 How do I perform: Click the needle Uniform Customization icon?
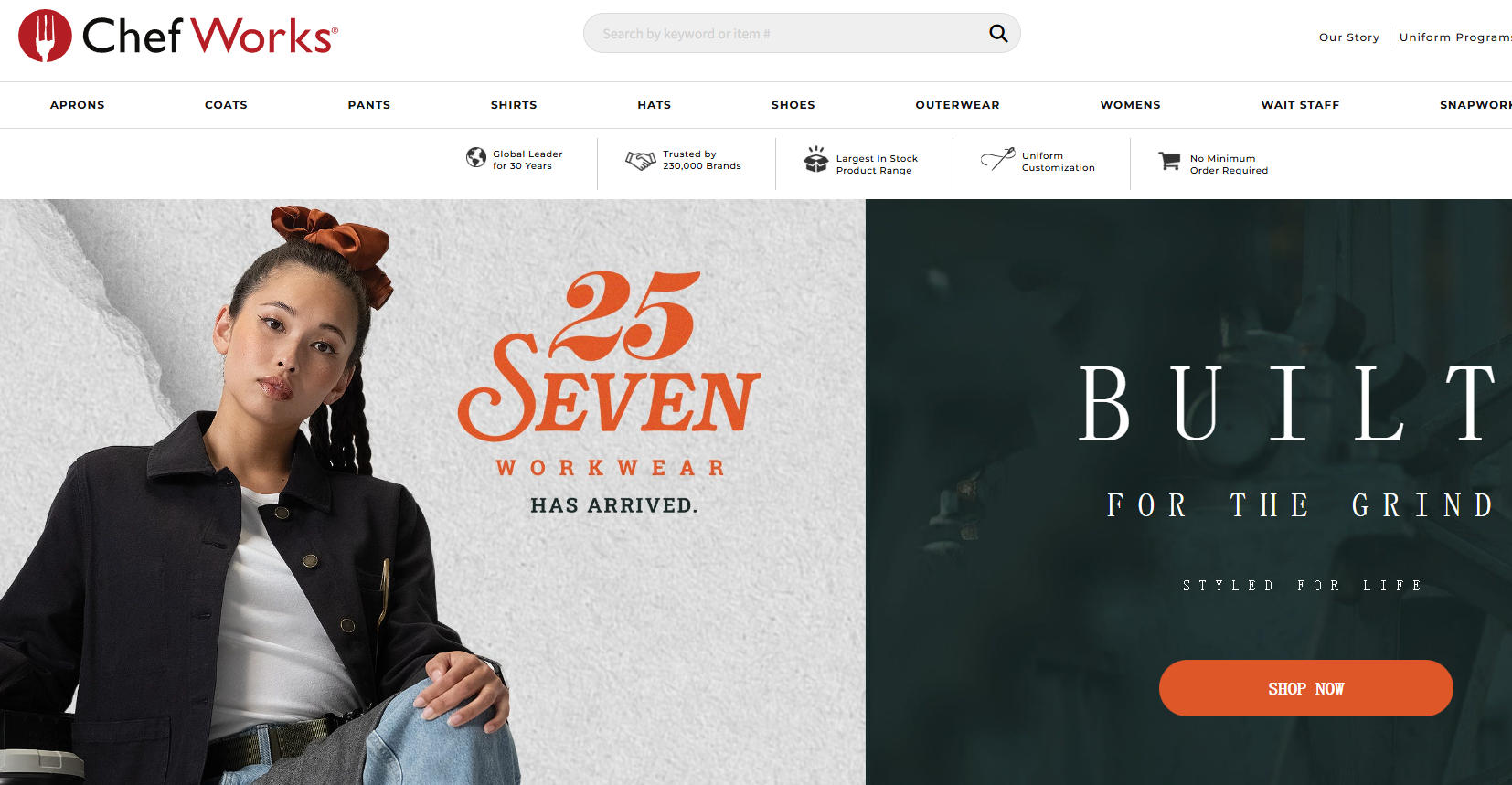pos(997,159)
